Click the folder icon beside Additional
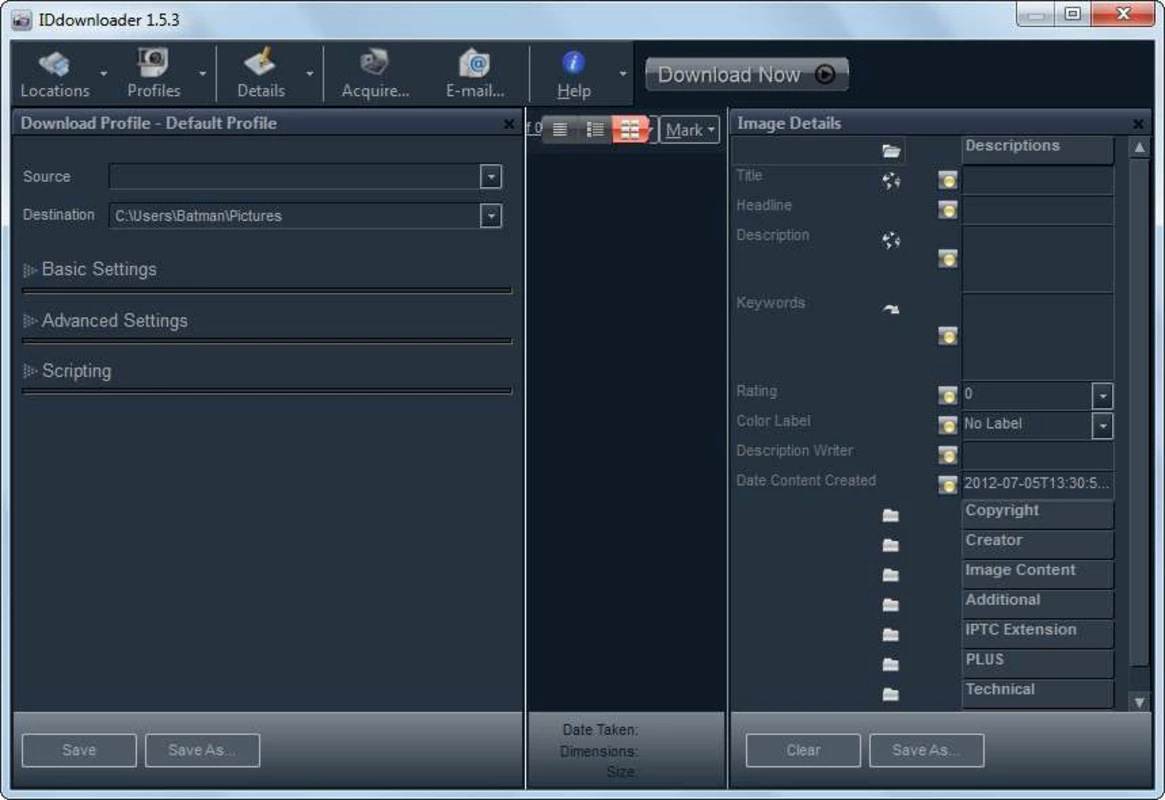This screenshot has width=1165, height=800. (x=890, y=605)
